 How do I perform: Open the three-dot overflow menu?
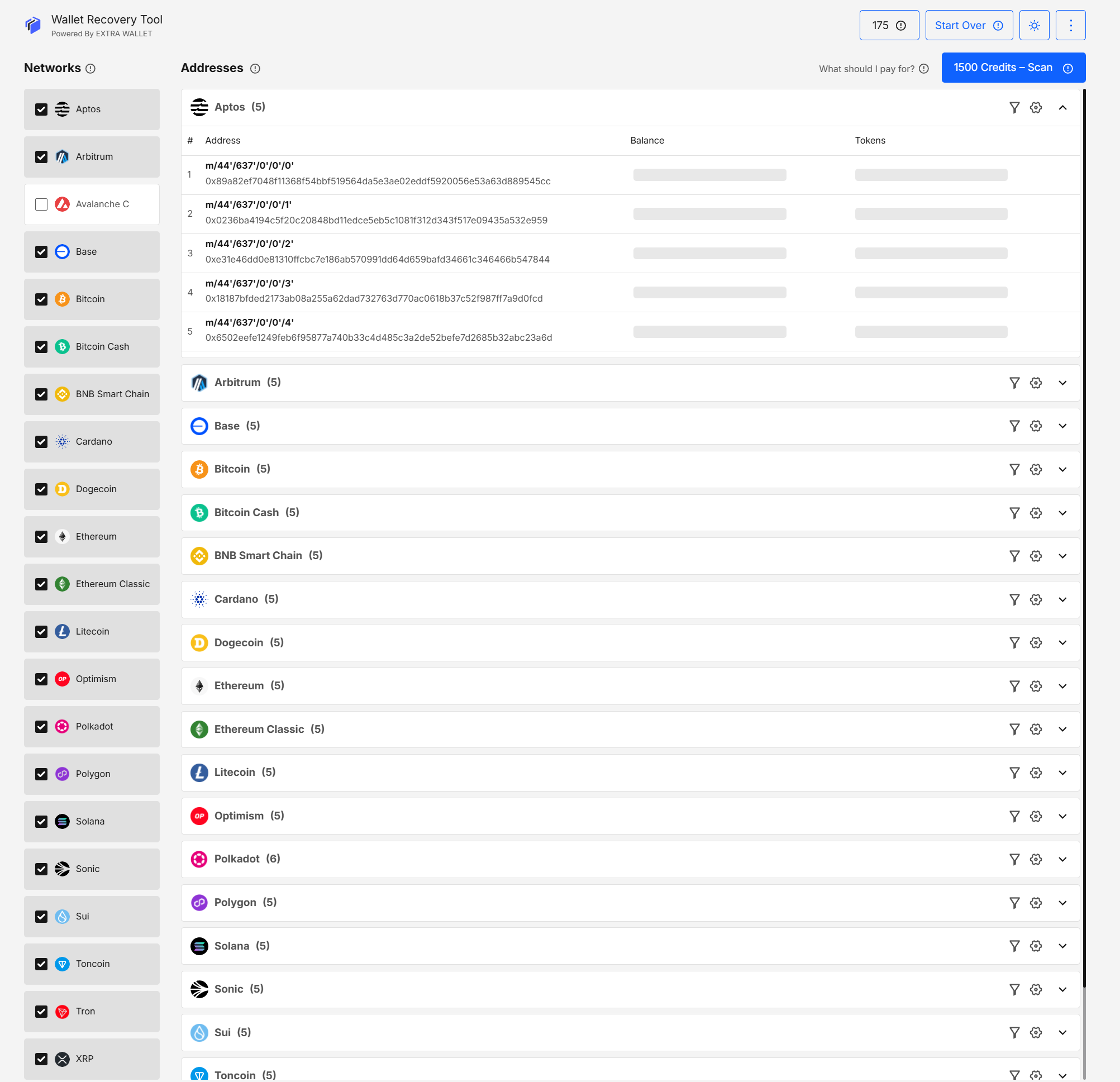click(1070, 25)
